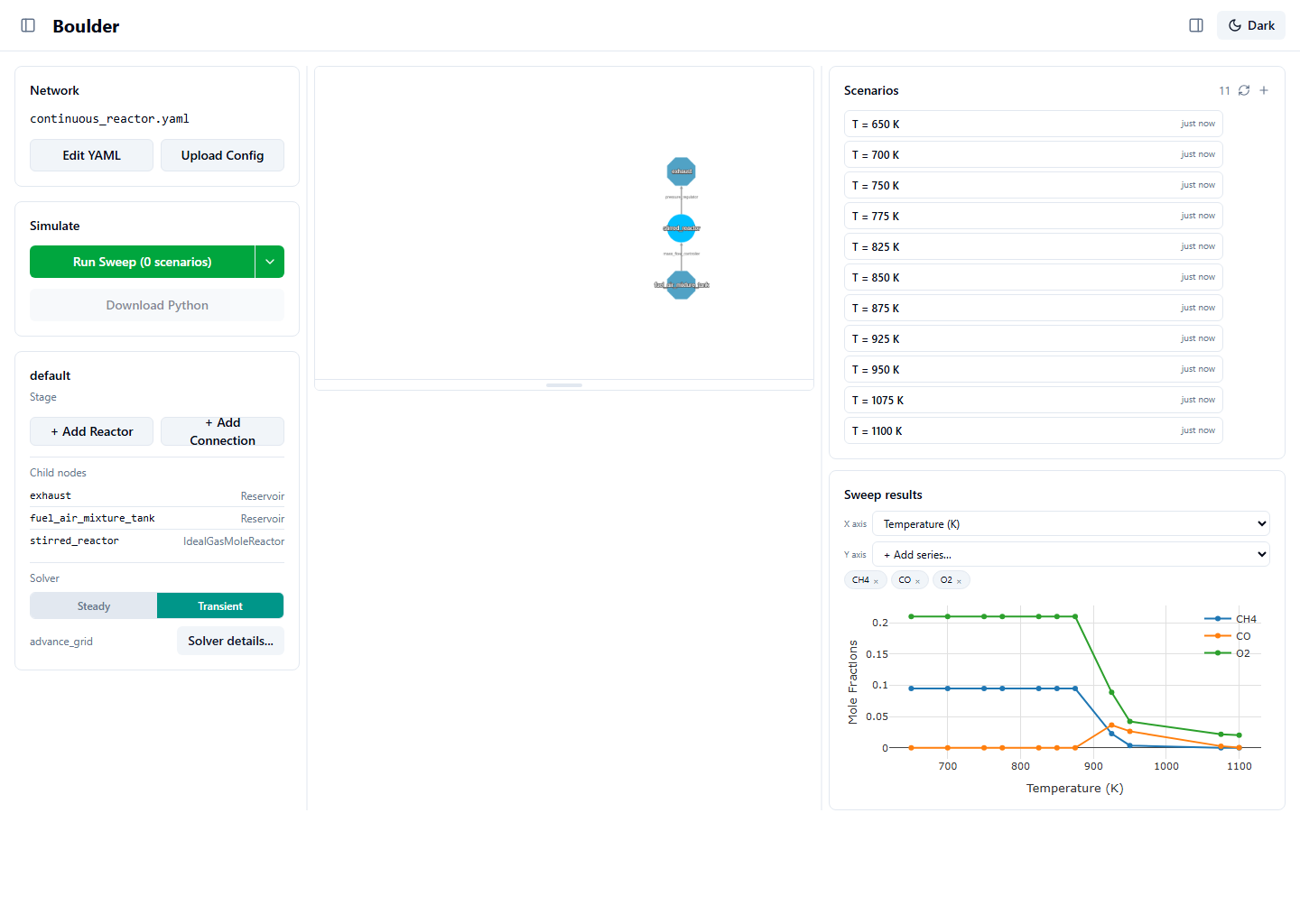Open the T = 1100 K scenario
The height and width of the screenshot is (924, 1300).
coord(1033,430)
